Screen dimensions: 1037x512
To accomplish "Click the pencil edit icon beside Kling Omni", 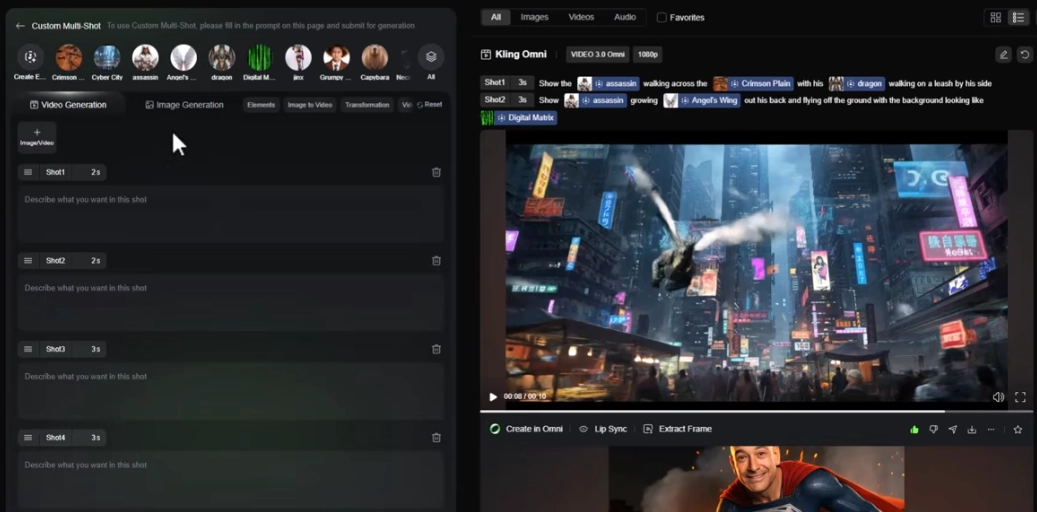I will [1003, 55].
